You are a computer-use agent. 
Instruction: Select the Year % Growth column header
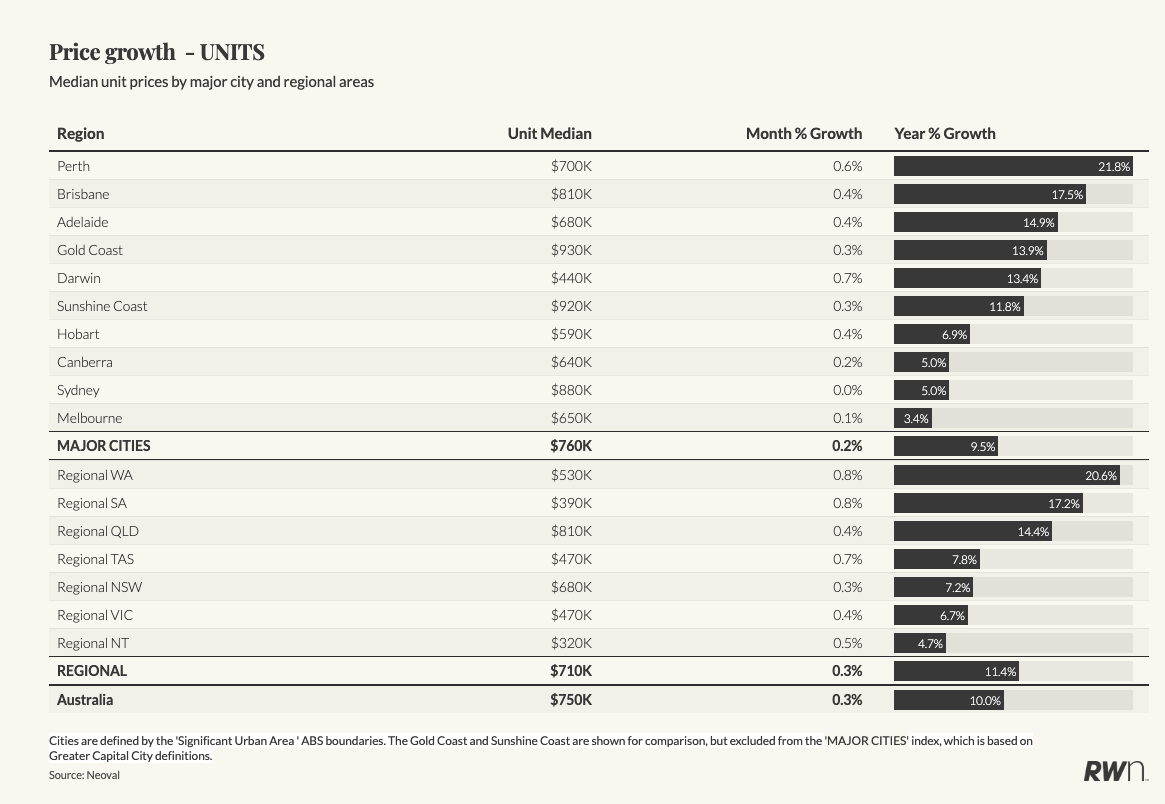[x=944, y=133]
